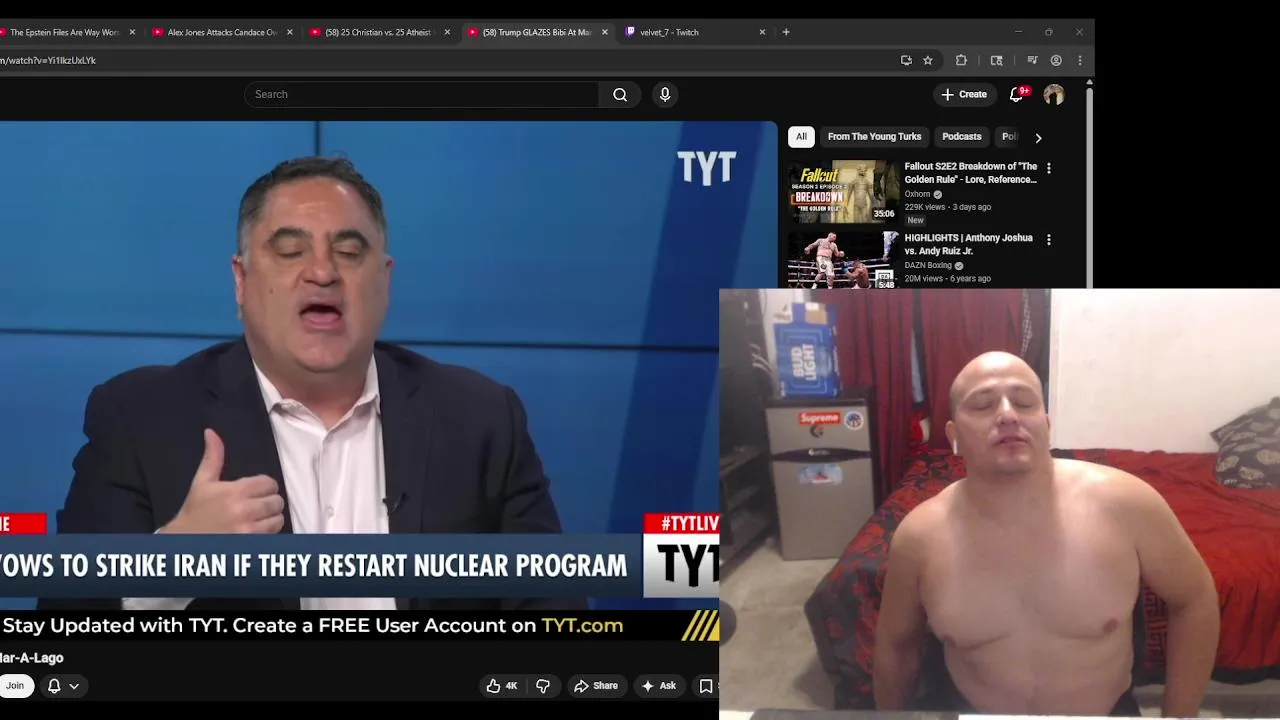Open the tab search icon in the Chrome toolbar
1280x720 pixels.
pos(996,60)
